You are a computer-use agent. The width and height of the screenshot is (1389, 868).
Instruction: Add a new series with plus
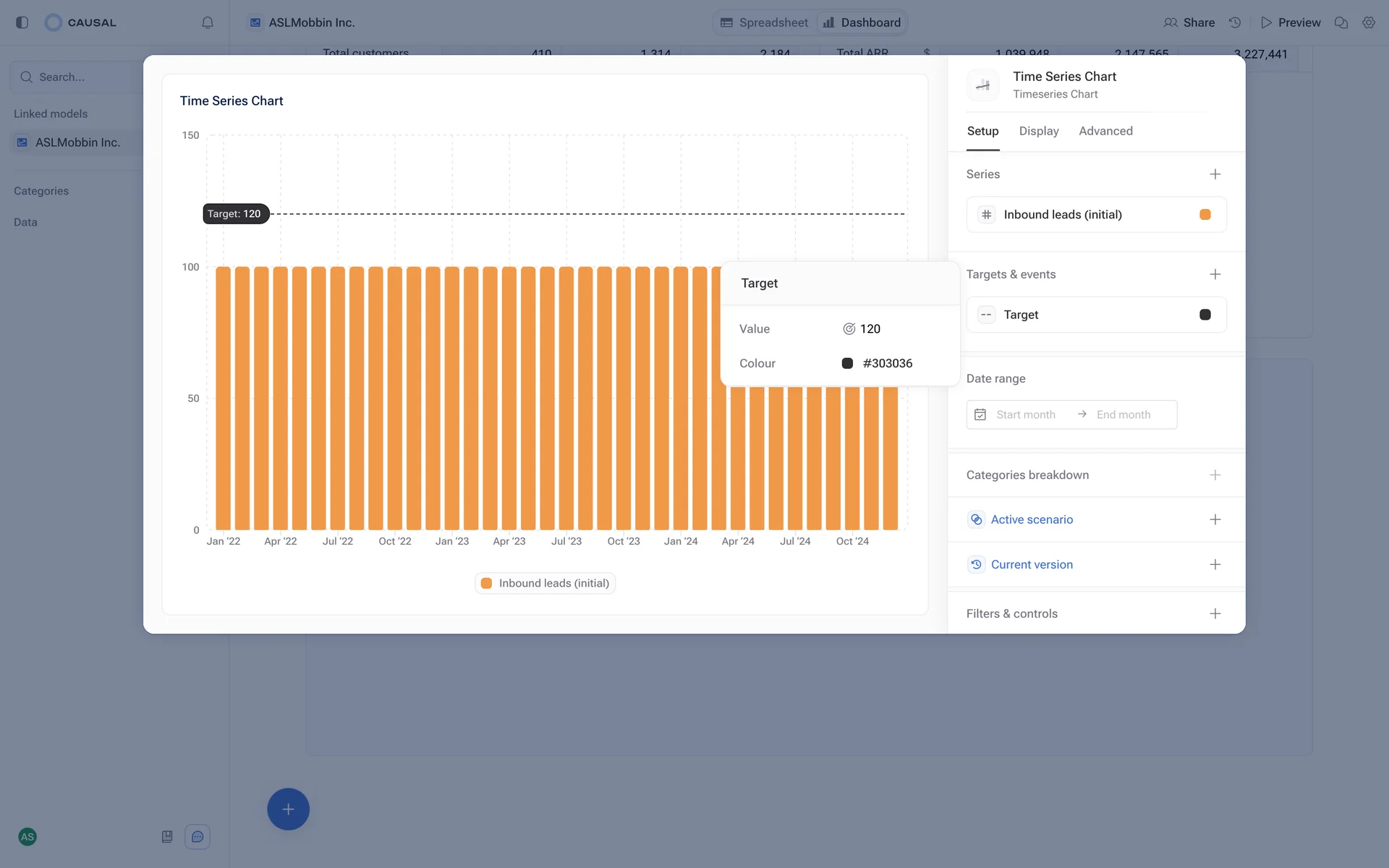(x=1215, y=174)
